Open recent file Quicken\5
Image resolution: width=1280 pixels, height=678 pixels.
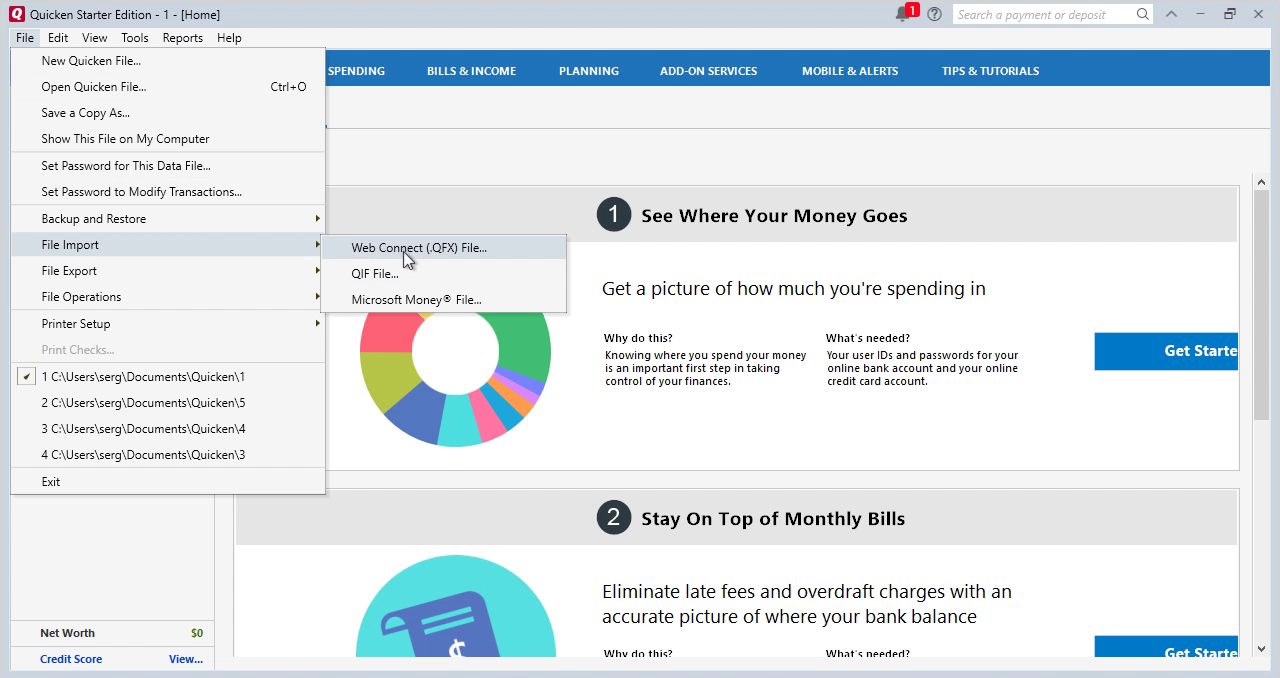[x=168, y=403]
